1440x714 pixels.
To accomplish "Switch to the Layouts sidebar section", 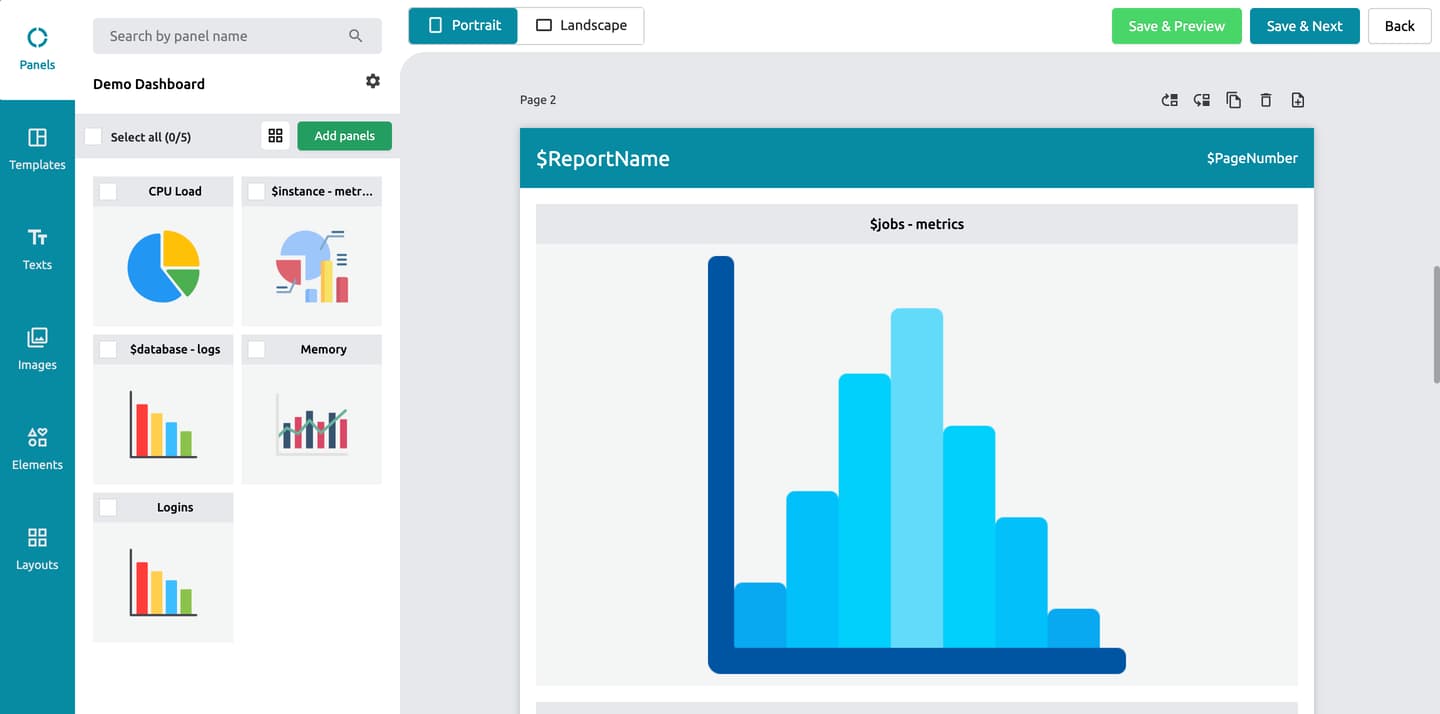I will pos(37,549).
